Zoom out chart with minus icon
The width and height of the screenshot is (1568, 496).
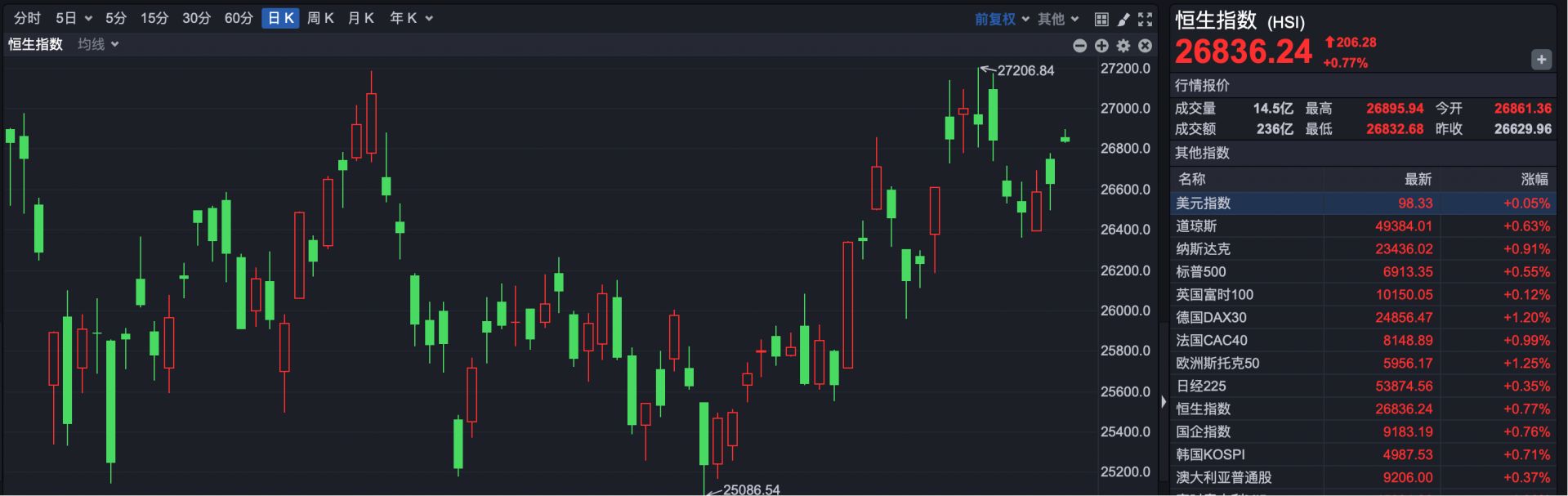tap(1079, 46)
